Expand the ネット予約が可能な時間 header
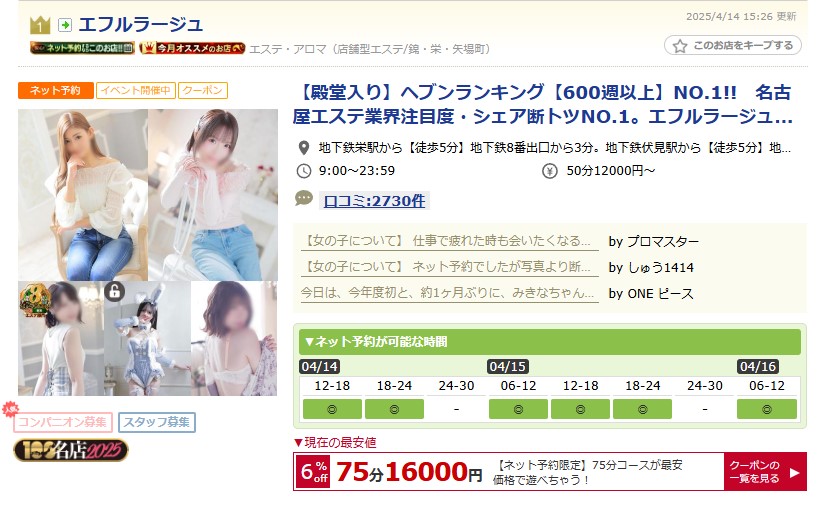The image size is (828, 505). [550, 342]
